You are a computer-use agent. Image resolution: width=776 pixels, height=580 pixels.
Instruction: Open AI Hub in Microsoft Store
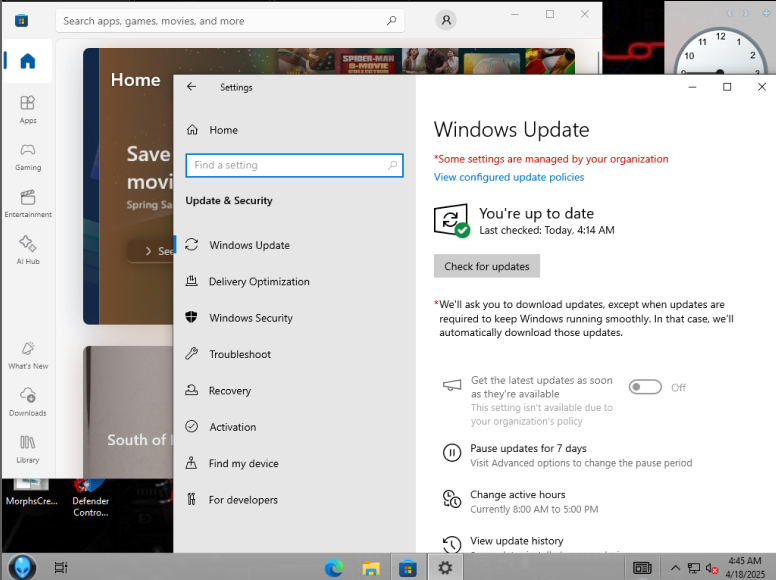click(28, 250)
